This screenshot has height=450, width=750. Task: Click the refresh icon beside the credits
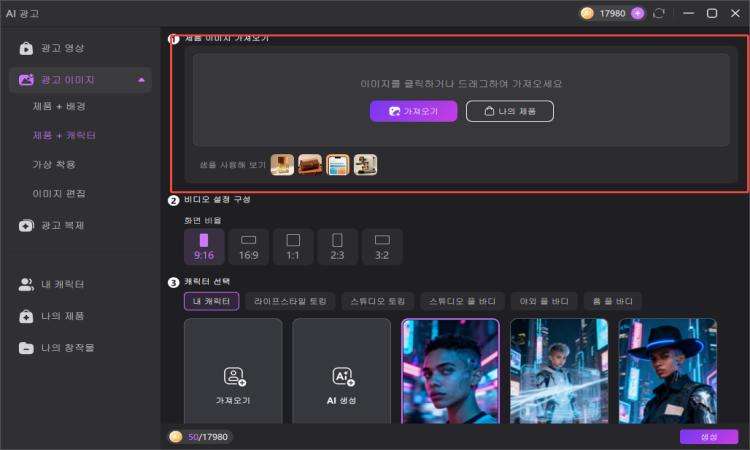click(x=659, y=13)
